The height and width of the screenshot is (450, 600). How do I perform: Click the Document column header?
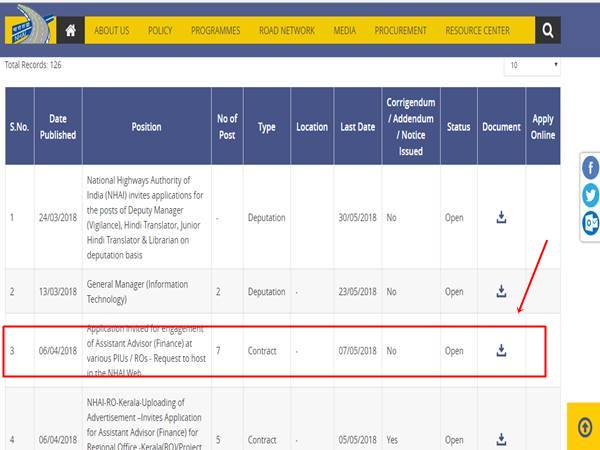[501, 127]
